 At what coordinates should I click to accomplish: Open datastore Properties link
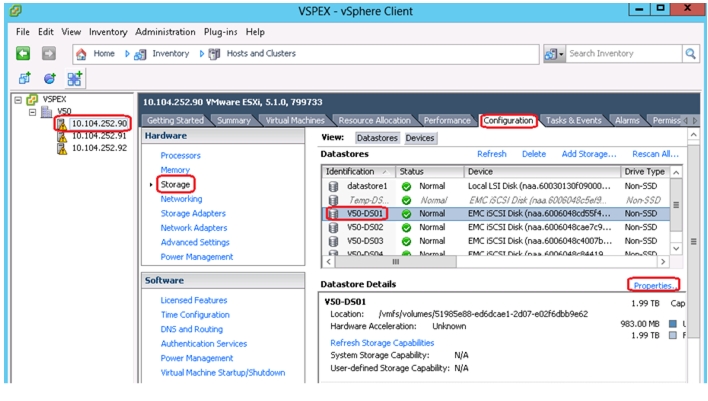pyautogui.click(x=654, y=285)
